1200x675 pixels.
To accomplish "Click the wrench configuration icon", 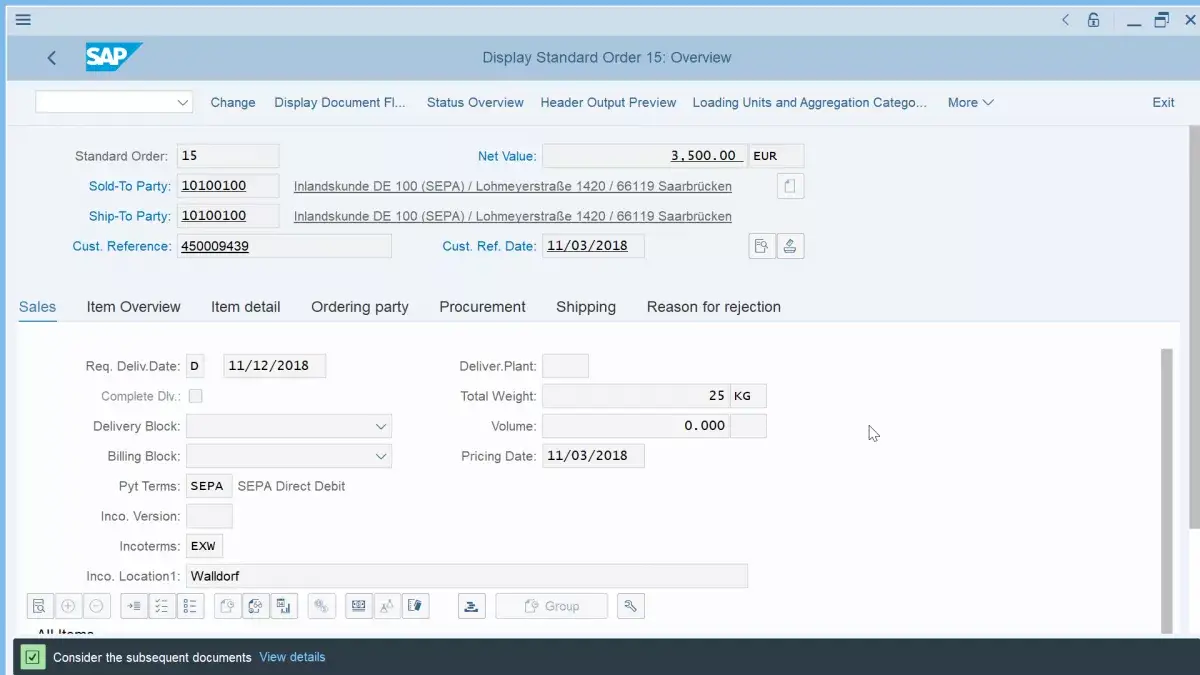I will pos(631,606).
